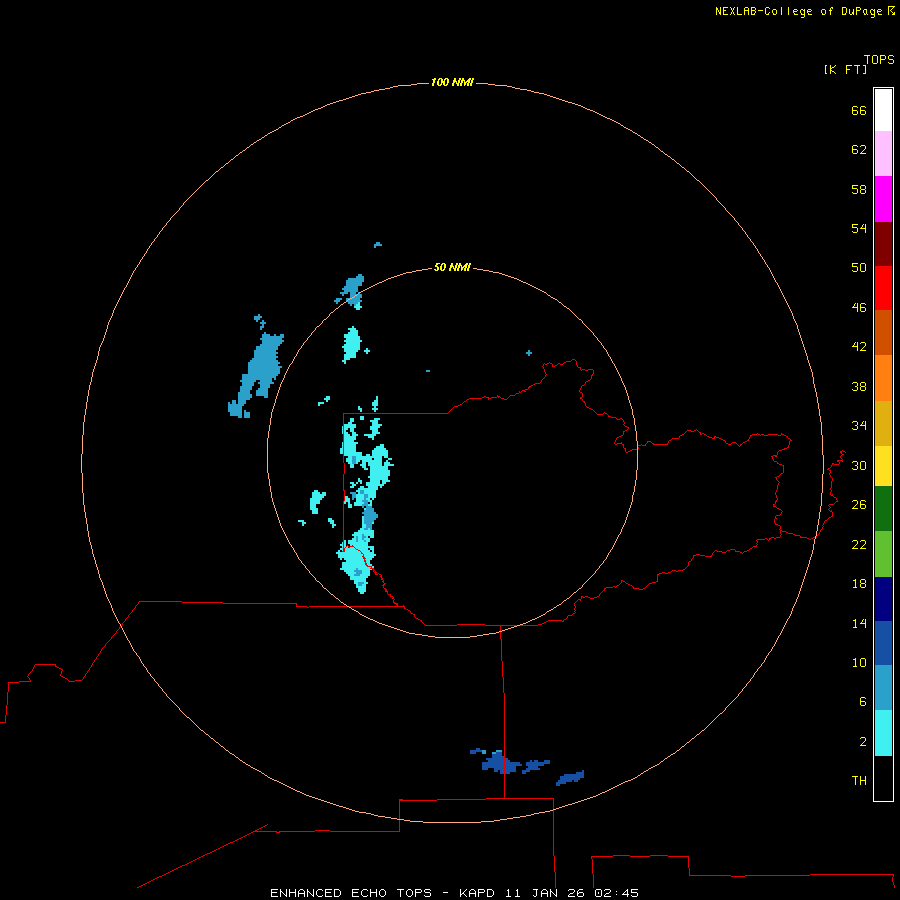The width and height of the screenshot is (900, 900).
Task: Click the black TH threshold swatch
Action: tap(883, 778)
